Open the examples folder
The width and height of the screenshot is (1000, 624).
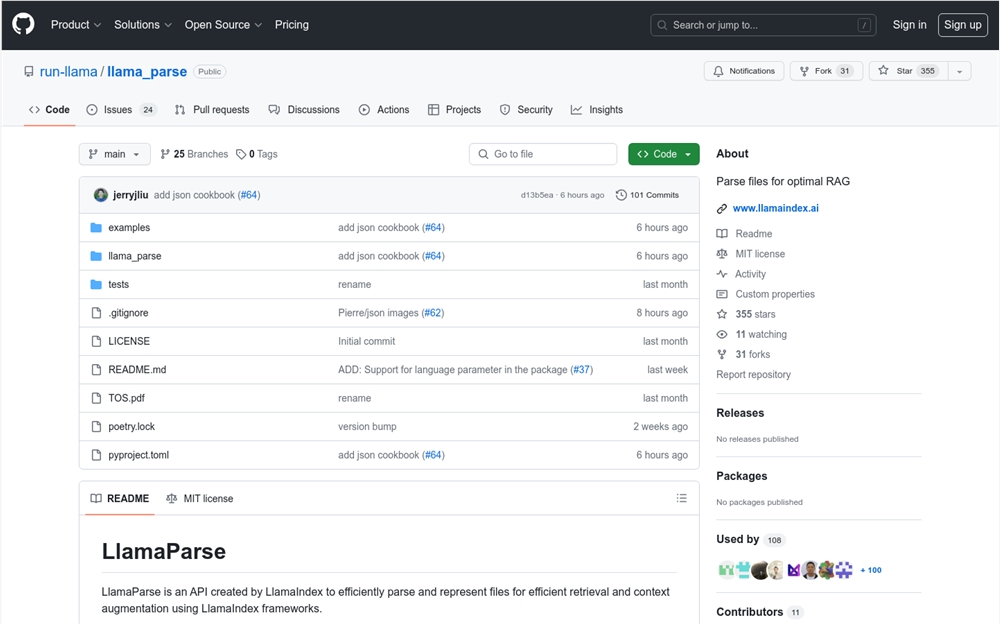click(x=129, y=227)
